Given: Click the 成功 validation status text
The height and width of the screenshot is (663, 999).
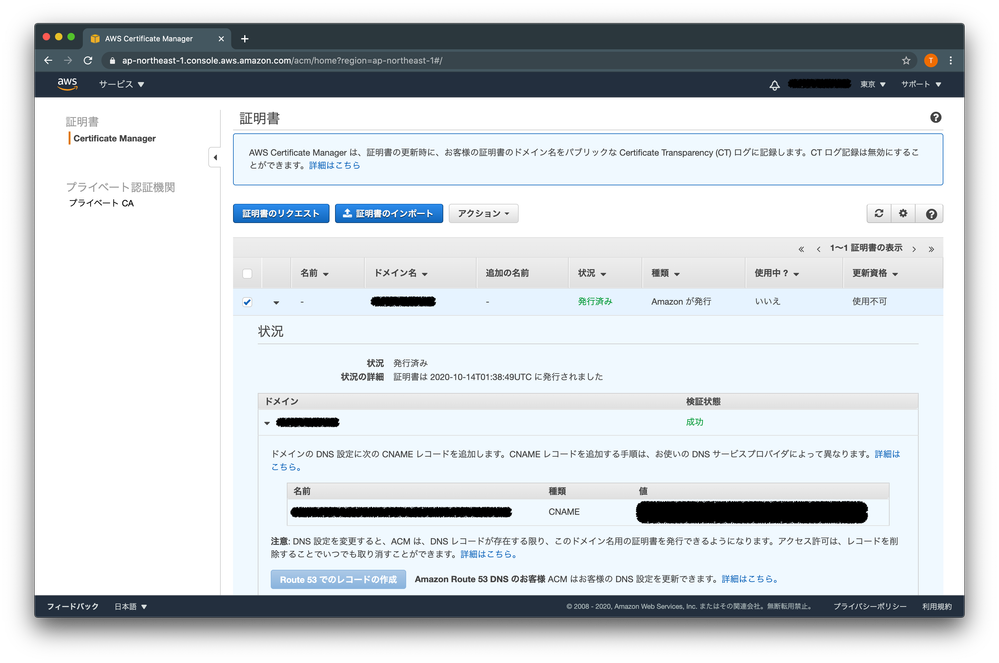Looking at the screenshot, I should 694,422.
